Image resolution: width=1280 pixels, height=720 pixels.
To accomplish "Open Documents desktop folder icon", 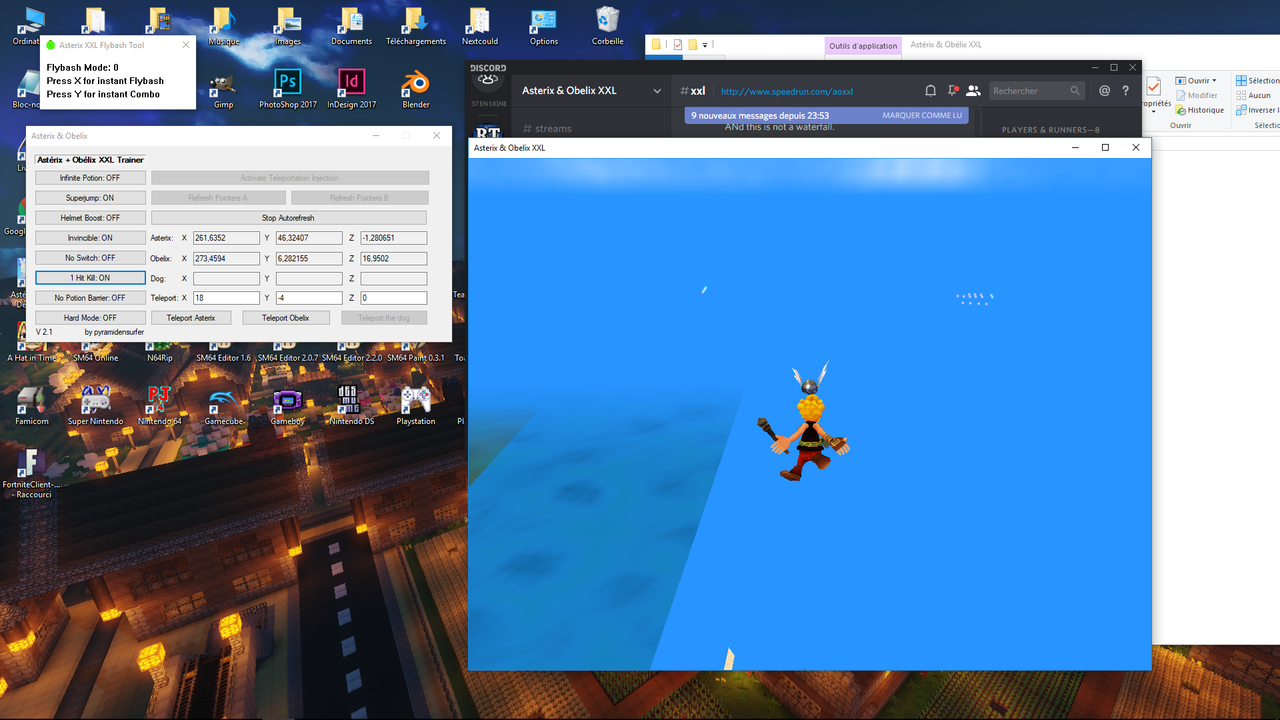I will [x=352, y=25].
